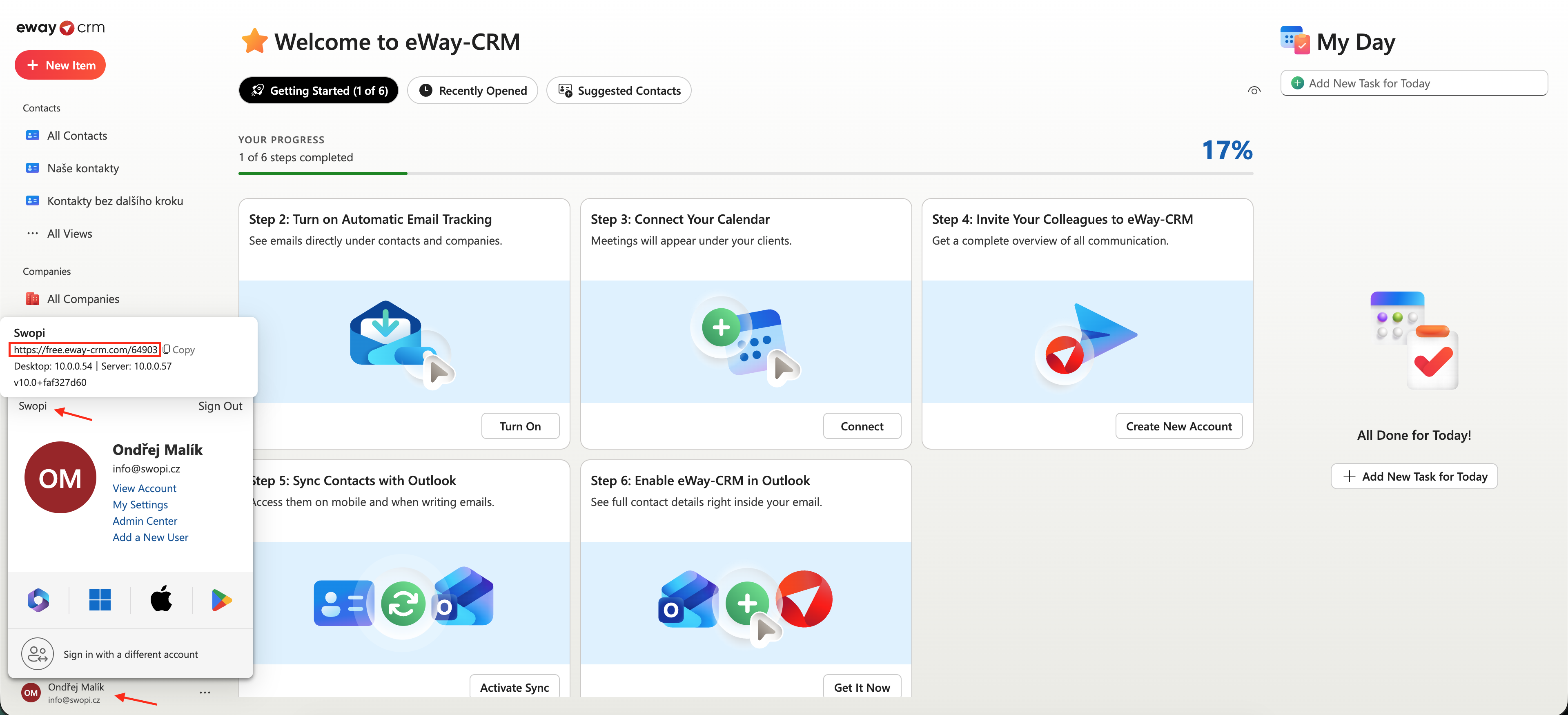Click the switch account people icon
Viewport: 1568px width, 715px height.
[37, 654]
